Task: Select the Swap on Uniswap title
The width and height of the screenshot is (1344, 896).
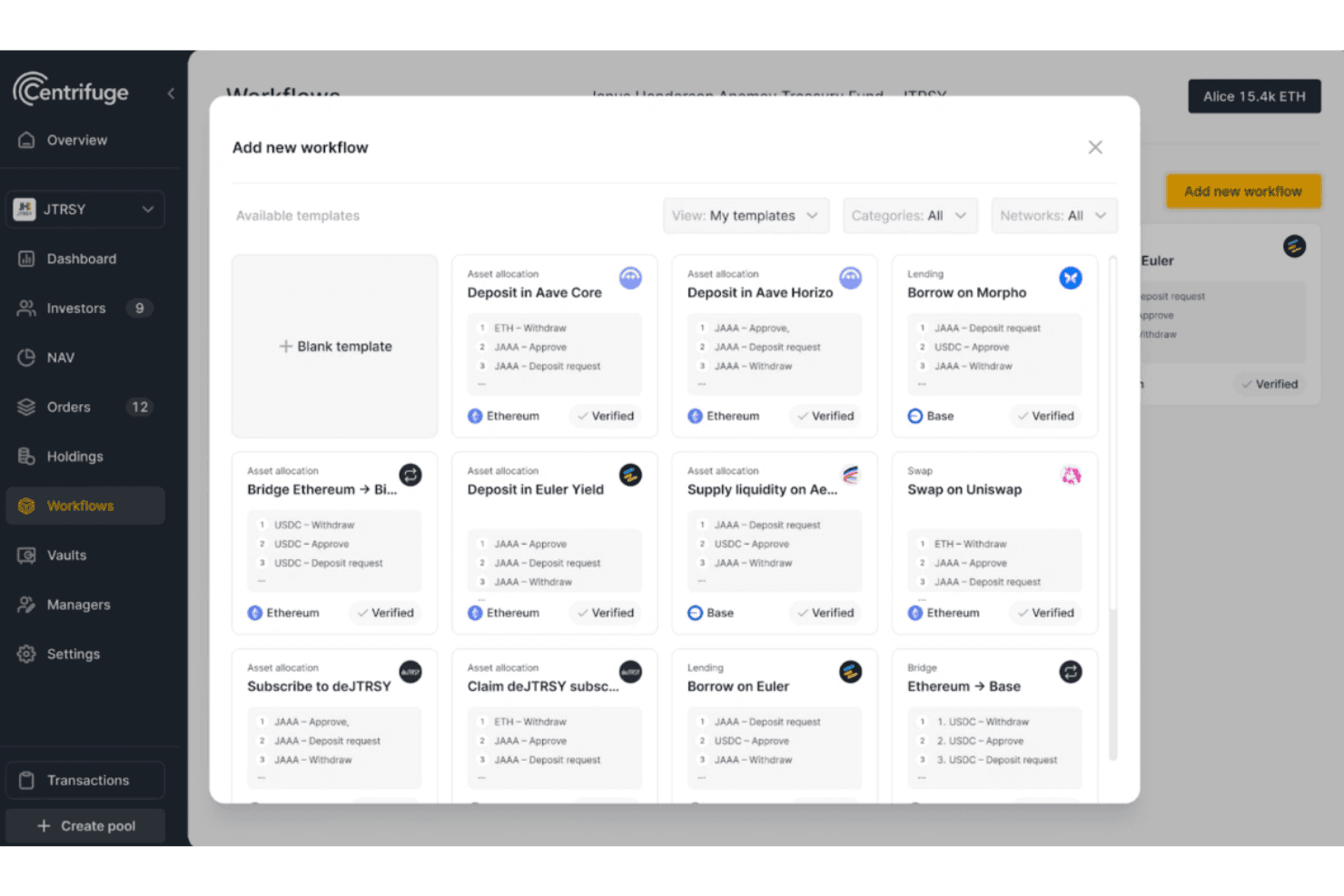Action: (x=964, y=489)
